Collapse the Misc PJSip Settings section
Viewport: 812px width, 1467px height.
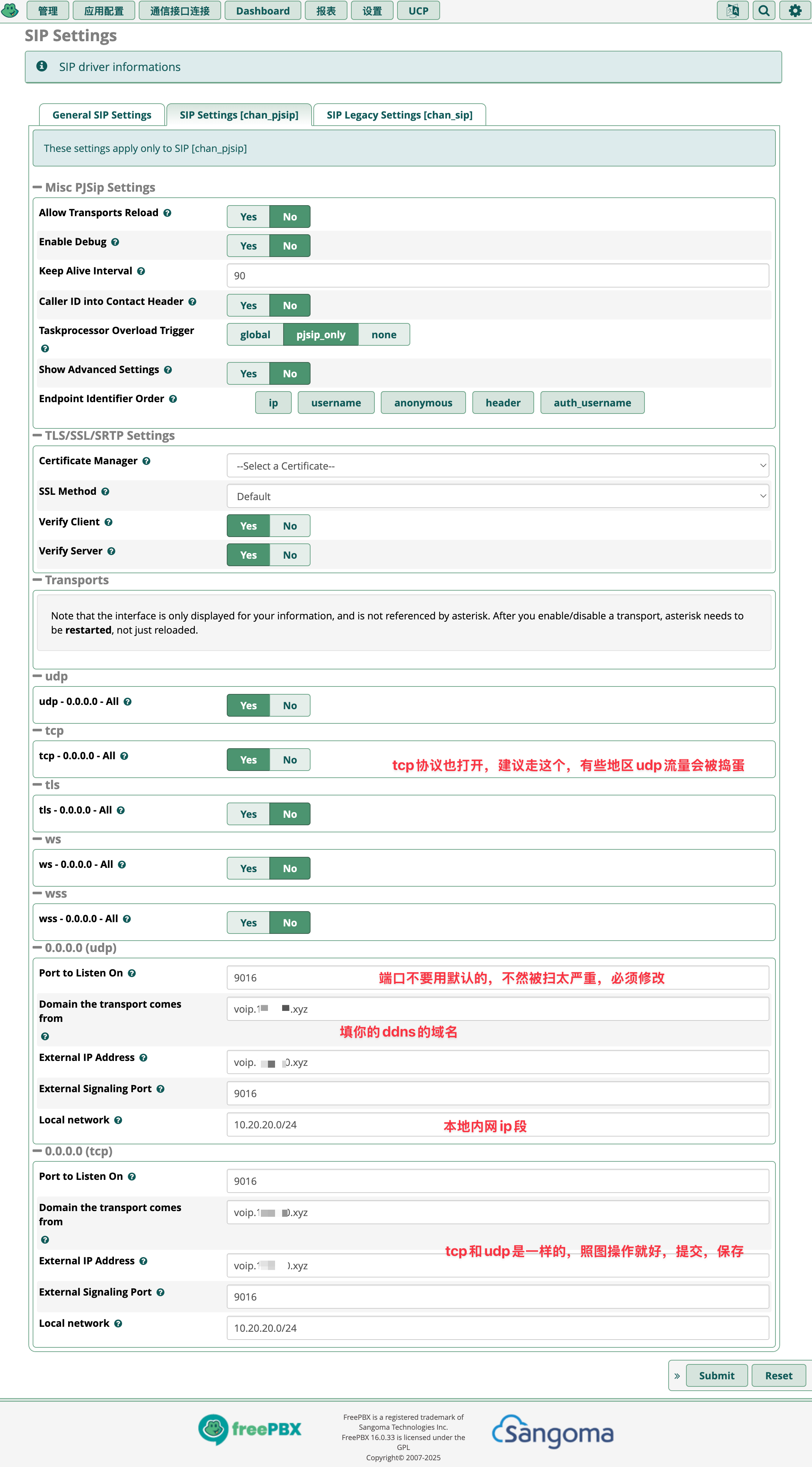pos(94,187)
